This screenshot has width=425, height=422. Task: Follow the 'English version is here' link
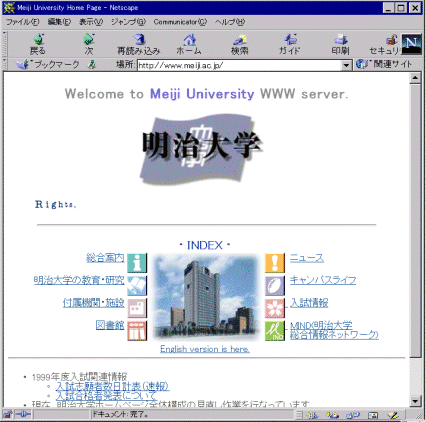205,349
